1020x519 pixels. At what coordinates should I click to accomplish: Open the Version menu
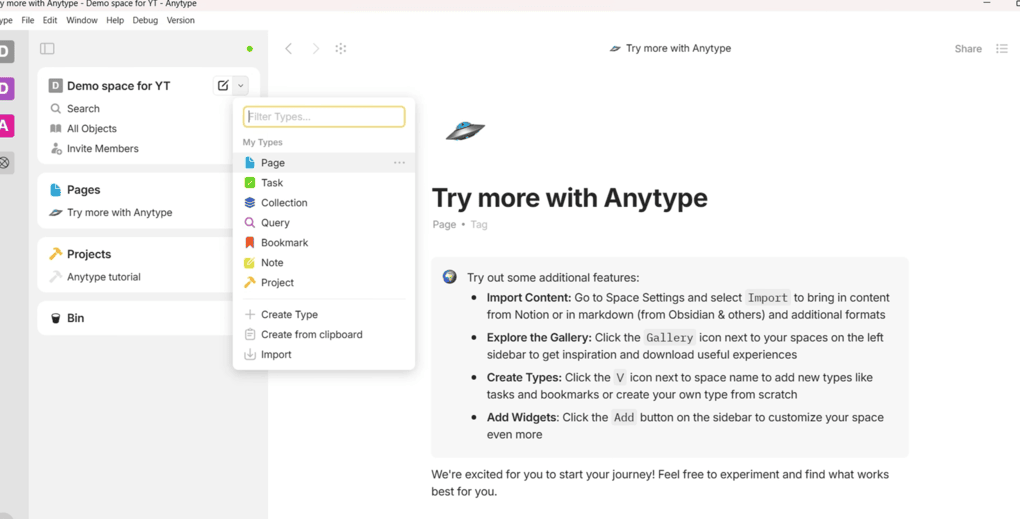tap(181, 20)
